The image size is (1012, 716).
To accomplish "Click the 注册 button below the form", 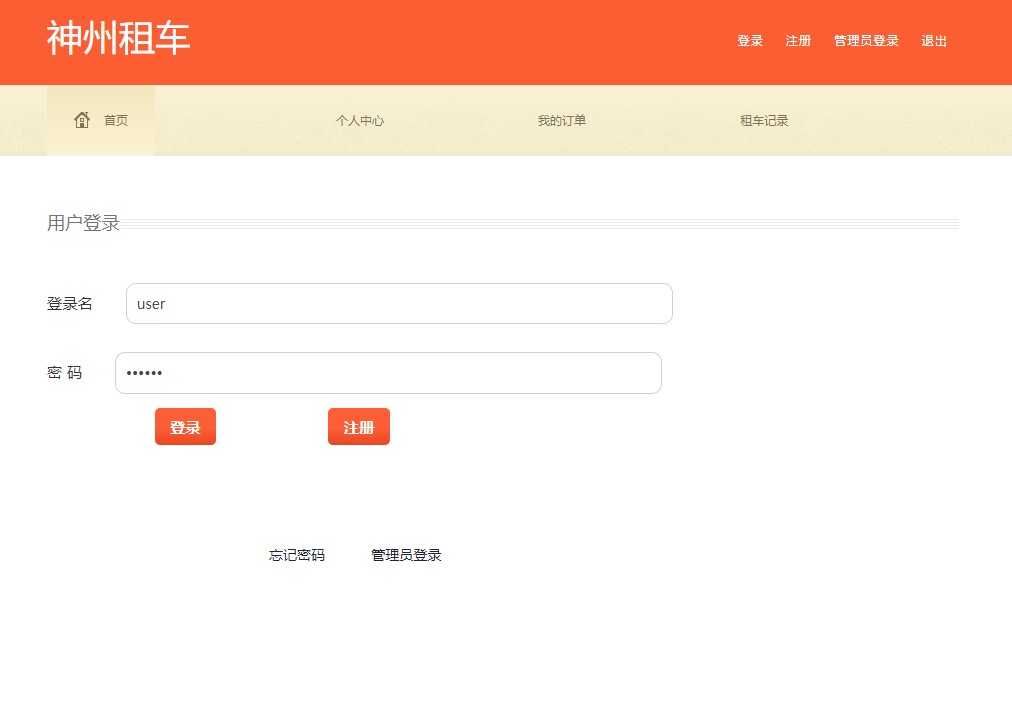I will pyautogui.click(x=358, y=426).
